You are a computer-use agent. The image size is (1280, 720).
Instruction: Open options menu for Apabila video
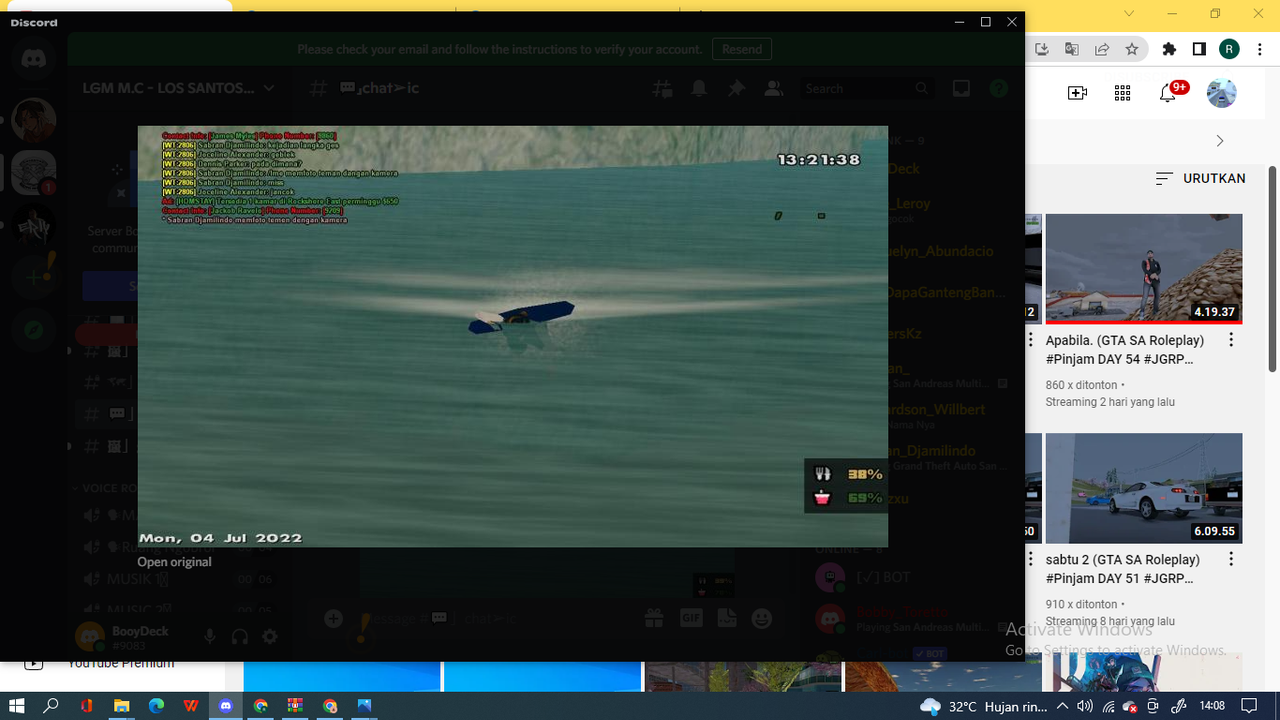pyautogui.click(x=1231, y=340)
